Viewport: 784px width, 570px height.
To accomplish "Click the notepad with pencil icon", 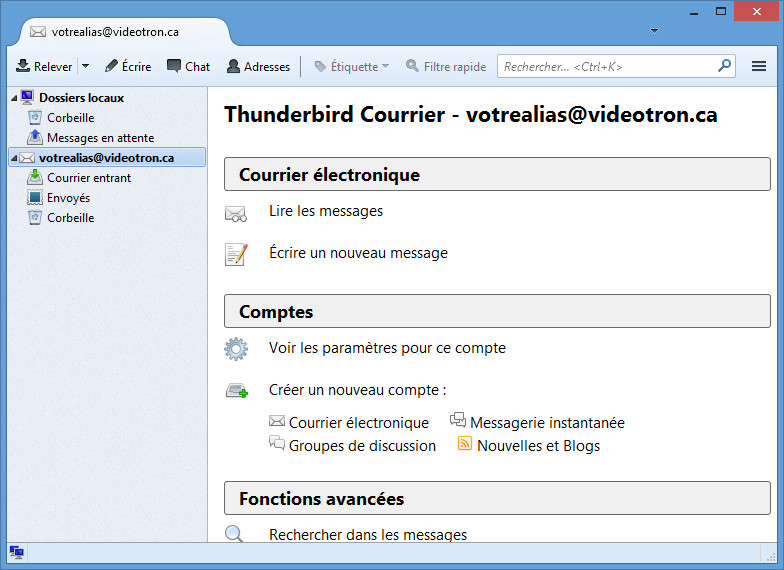I will (x=236, y=254).
